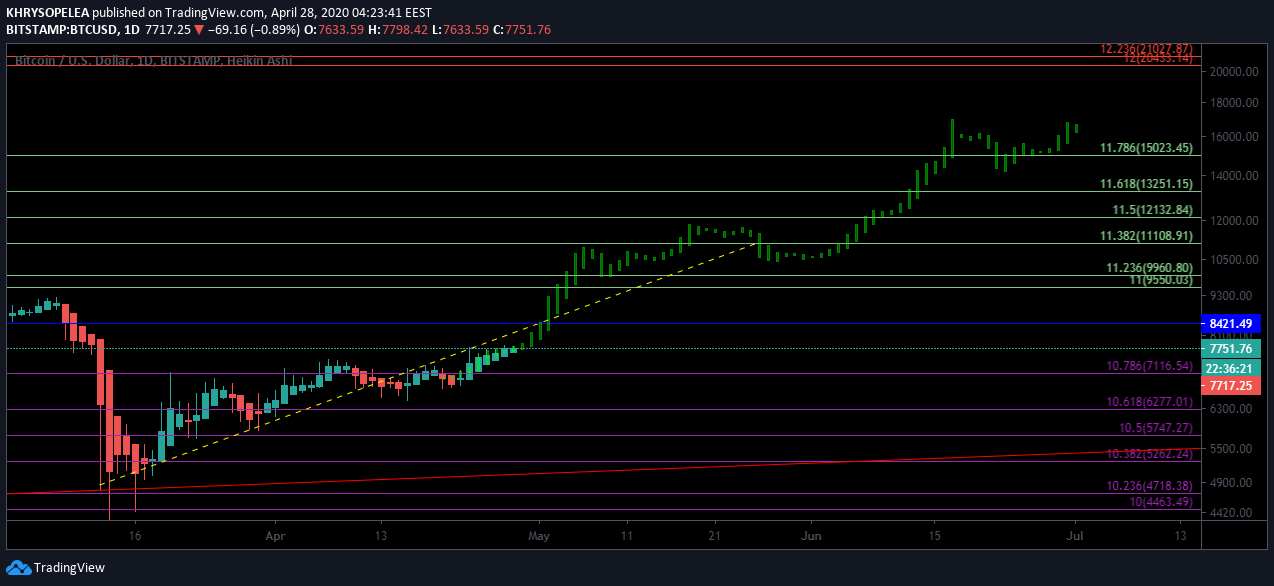The height and width of the screenshot is (586, 1274).
Task: Click 10500.00 on the price axis
Action: point(1232,260)
